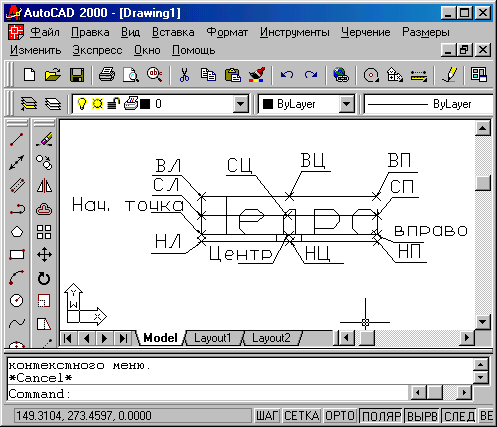Activate Match Properties paintbrush icon

pos(257,75)
